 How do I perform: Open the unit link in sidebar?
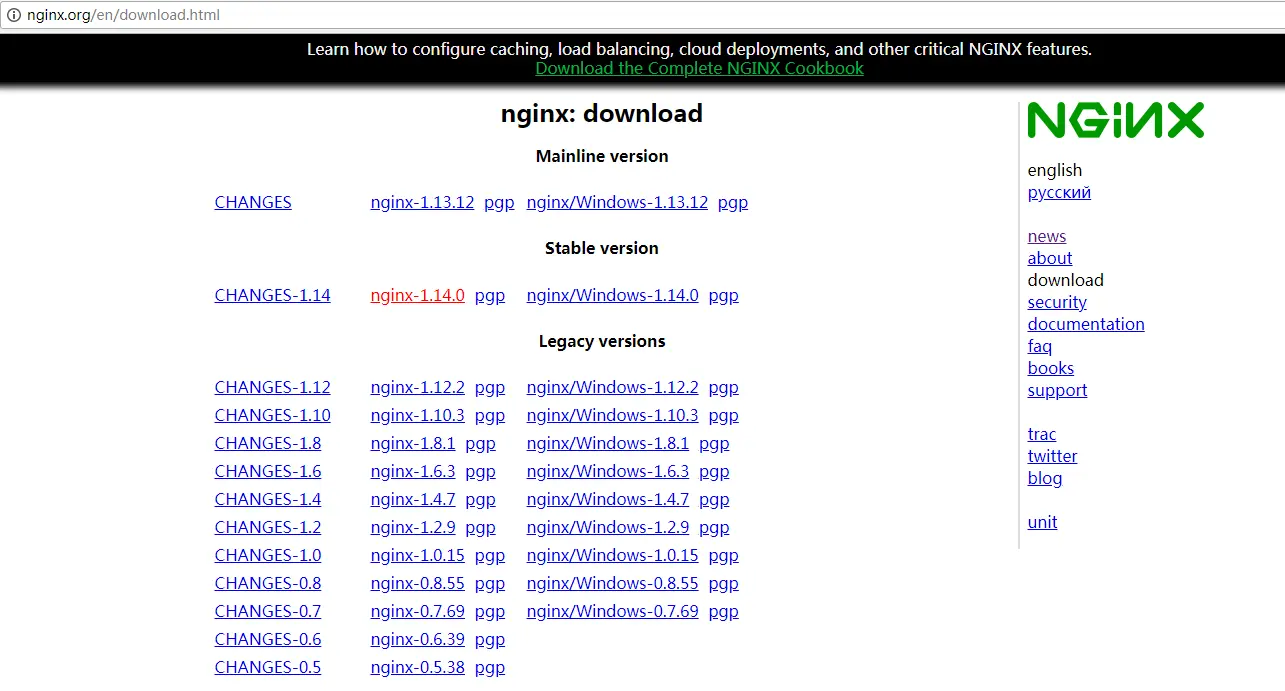click(1042, 522)
